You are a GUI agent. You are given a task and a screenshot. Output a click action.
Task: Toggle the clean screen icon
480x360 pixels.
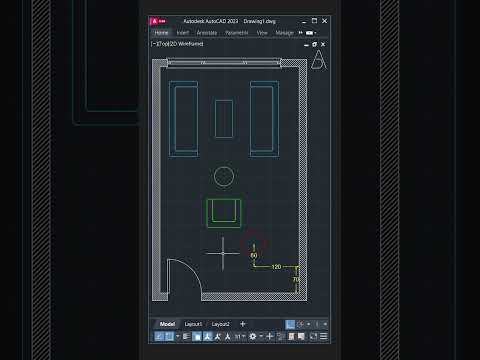pos(313,337)
